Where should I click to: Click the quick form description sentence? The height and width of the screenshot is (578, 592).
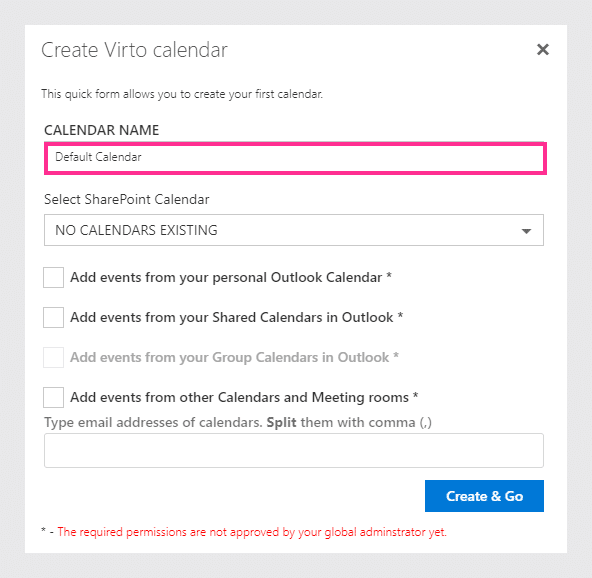(x=182, y=94)
